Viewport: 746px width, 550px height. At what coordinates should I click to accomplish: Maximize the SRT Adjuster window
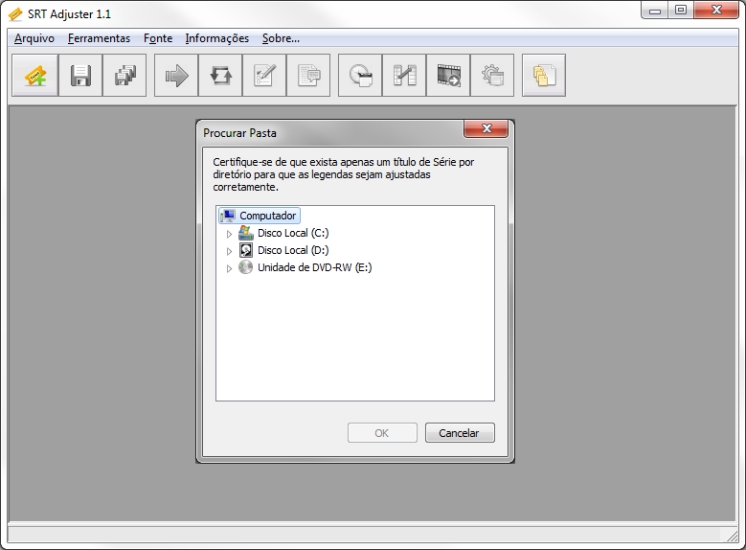681,10
